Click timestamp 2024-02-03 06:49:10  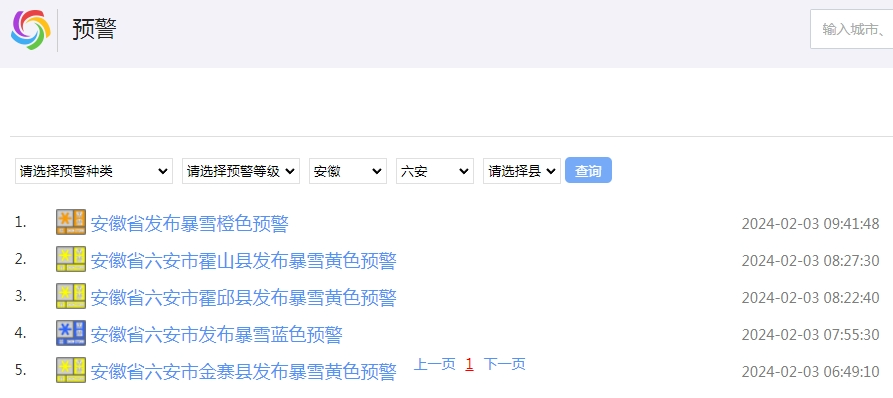click(x=810, y=372)
